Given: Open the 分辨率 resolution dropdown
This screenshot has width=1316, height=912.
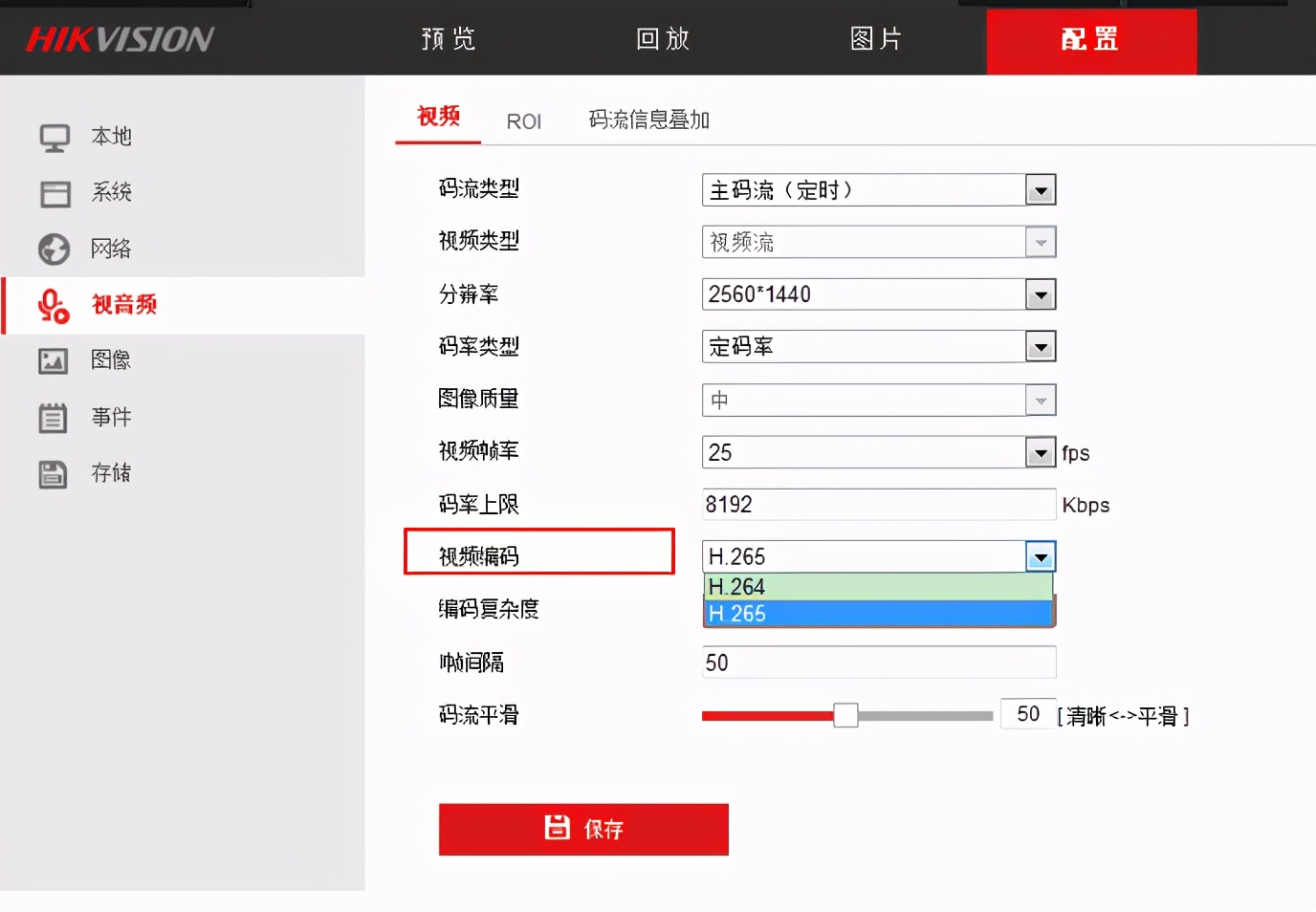Looking at the screenshot, I should (x=1041, y=294).
